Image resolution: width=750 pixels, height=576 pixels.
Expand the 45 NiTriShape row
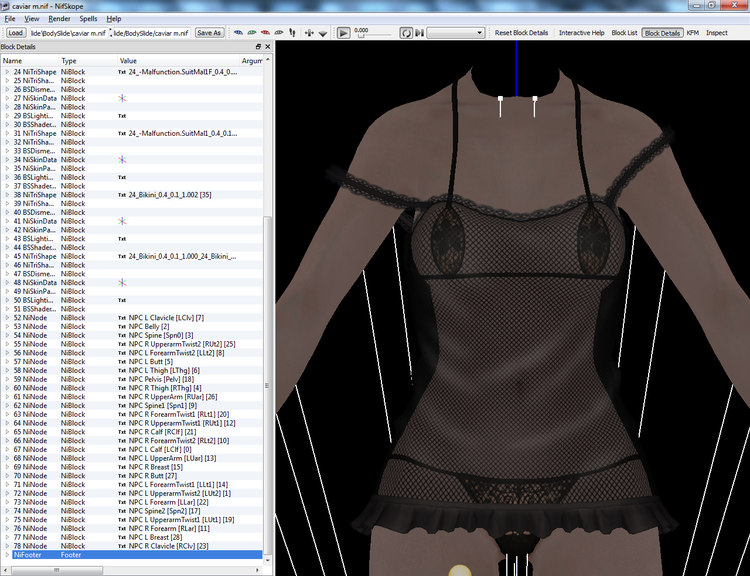(x=7, y=256)
